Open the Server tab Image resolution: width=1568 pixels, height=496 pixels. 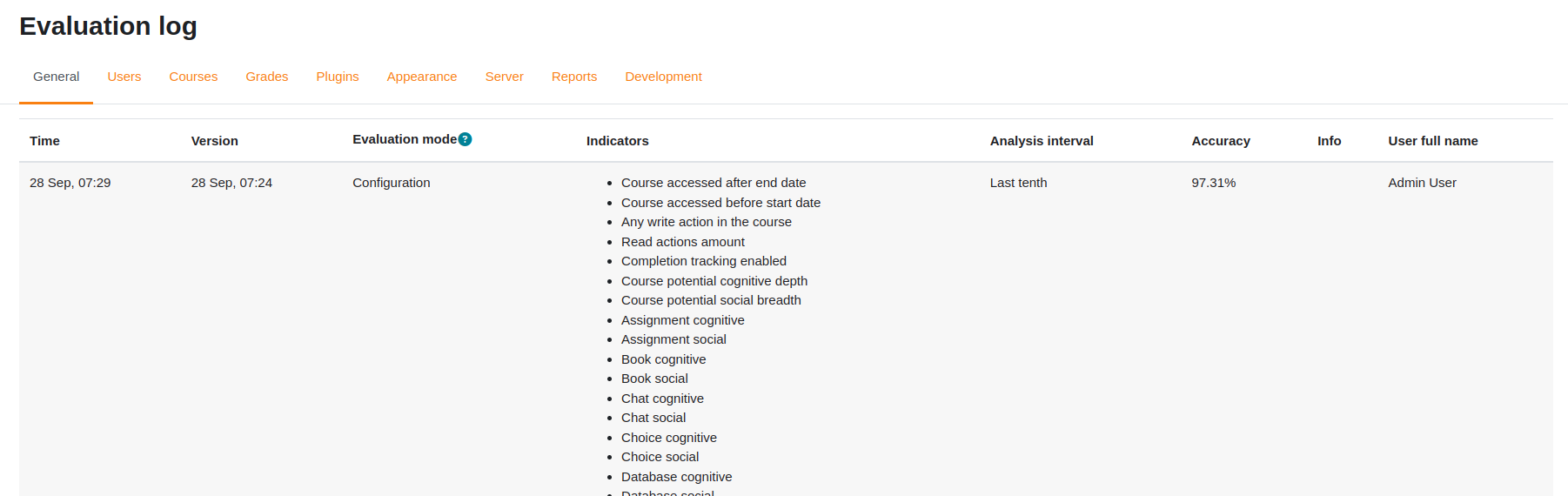[x=505, y=77]
